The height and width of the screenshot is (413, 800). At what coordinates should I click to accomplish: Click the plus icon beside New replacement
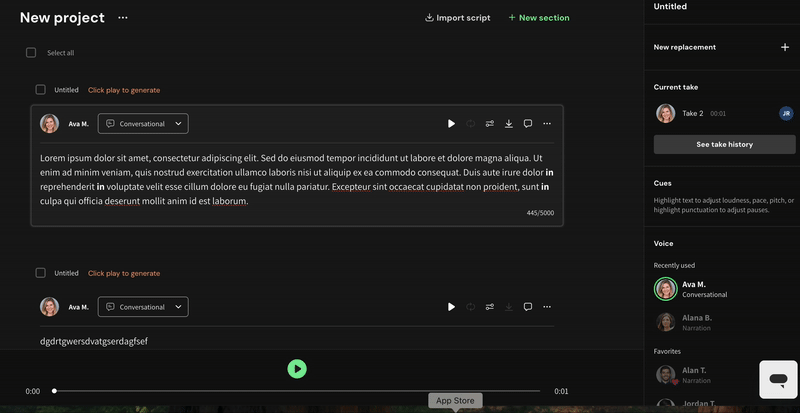784,47
